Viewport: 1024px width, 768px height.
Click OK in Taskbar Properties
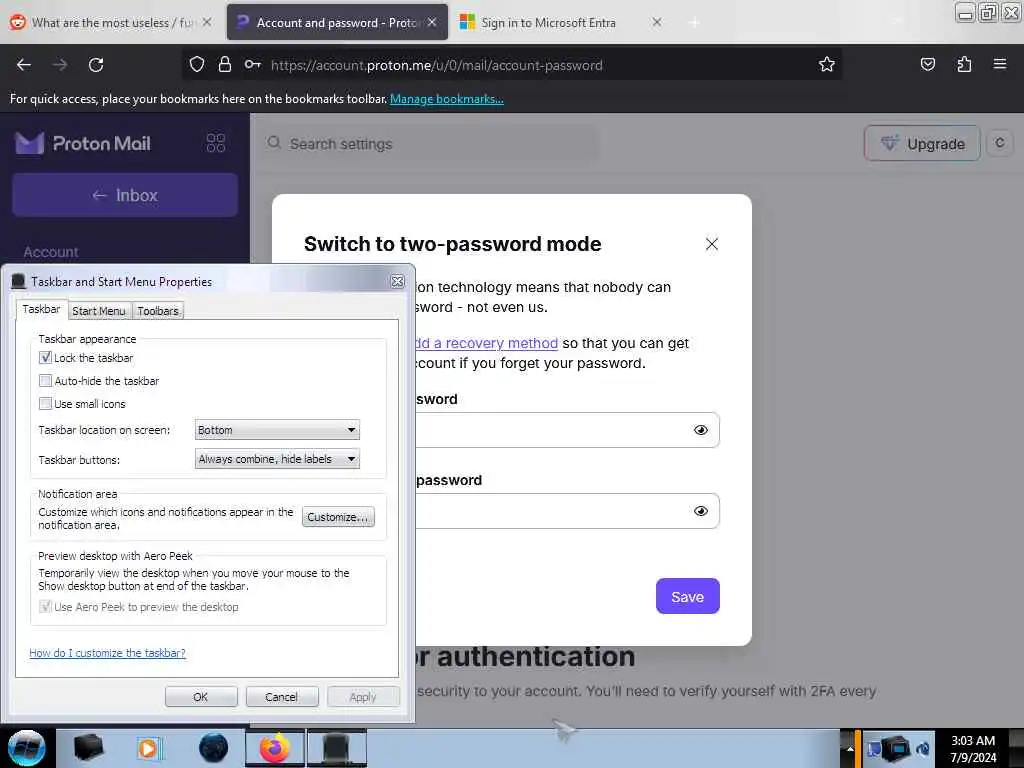pos(200,697)
